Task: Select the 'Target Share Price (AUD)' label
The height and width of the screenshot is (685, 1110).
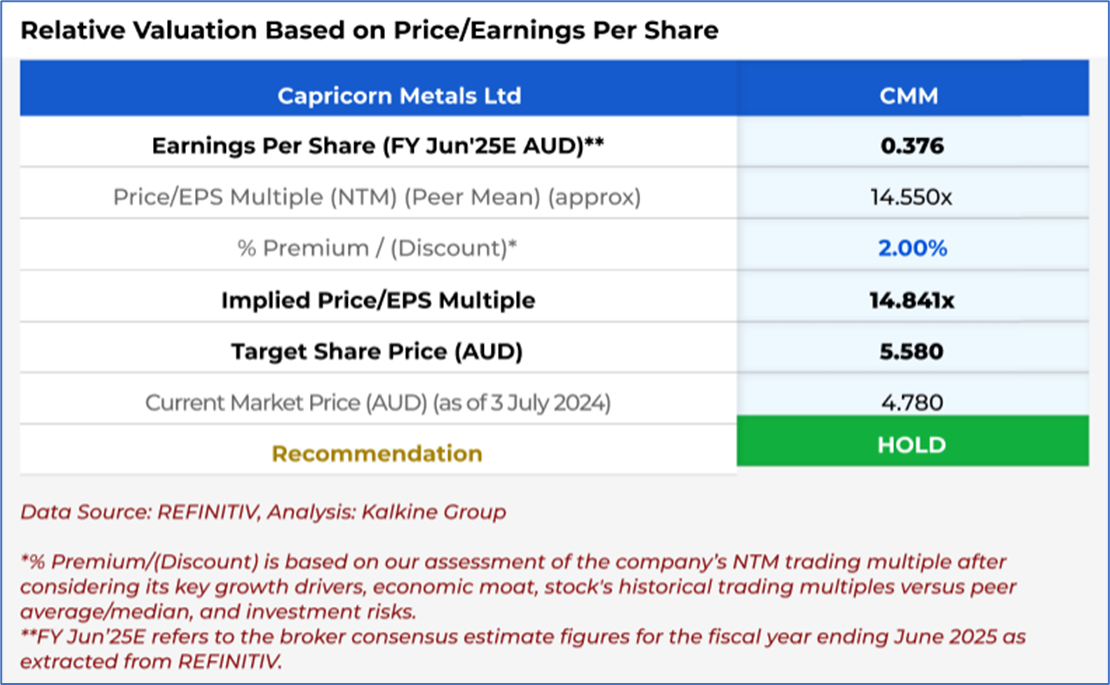Action: 377,351
